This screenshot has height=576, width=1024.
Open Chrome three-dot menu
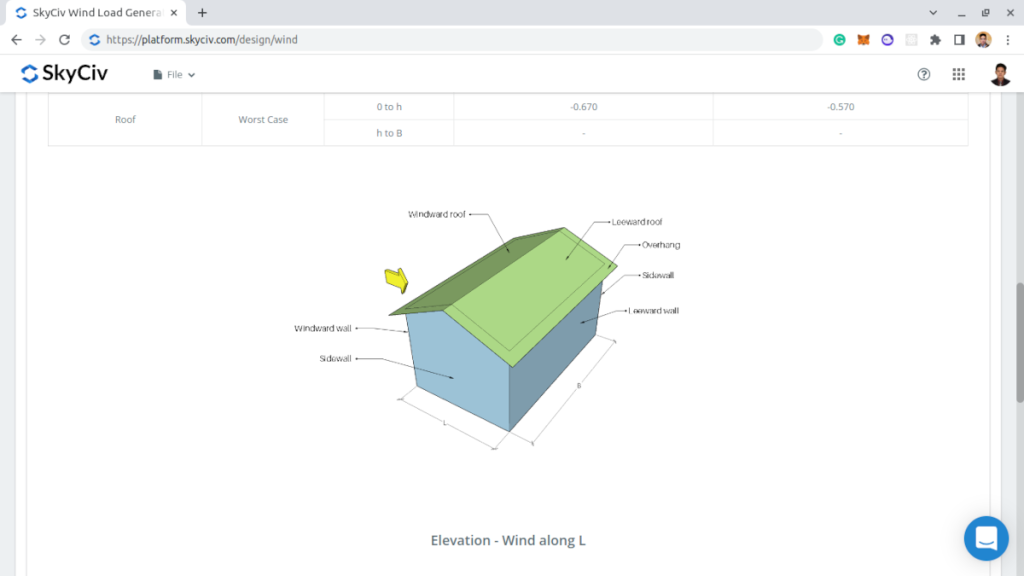pyautogui.click(x=1007, y=40)
